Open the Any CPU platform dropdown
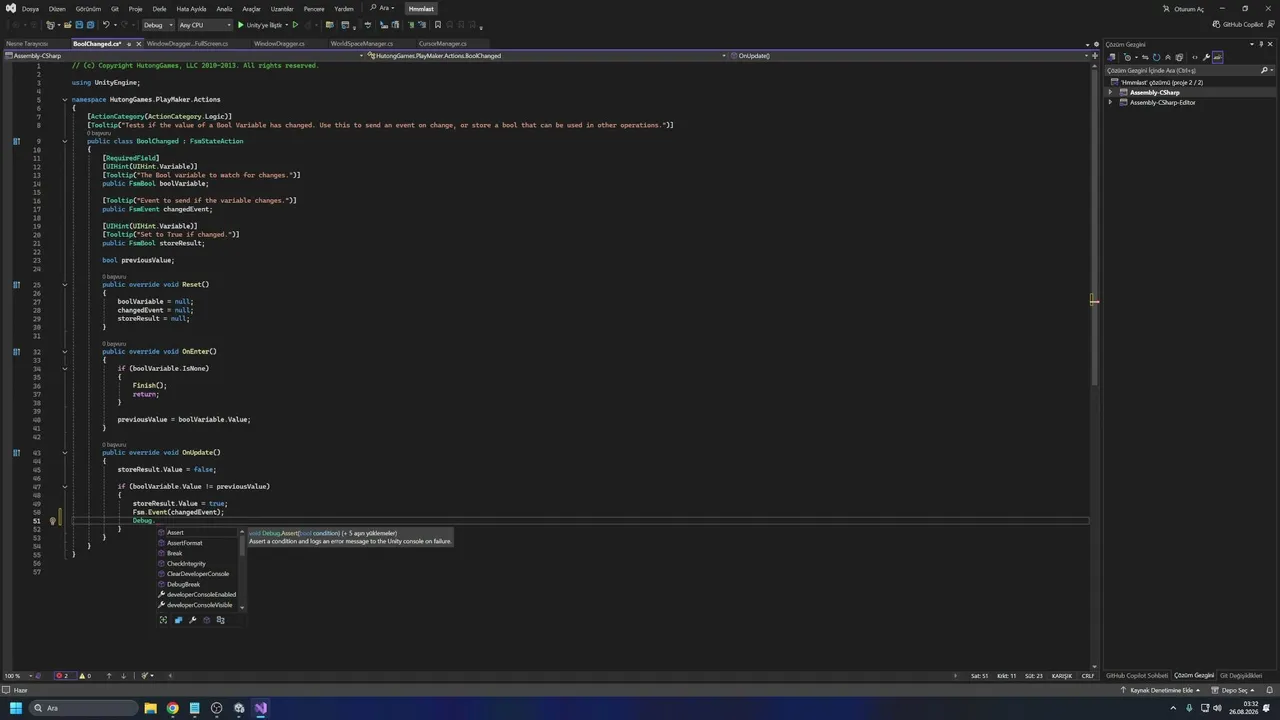 [205, 25]
